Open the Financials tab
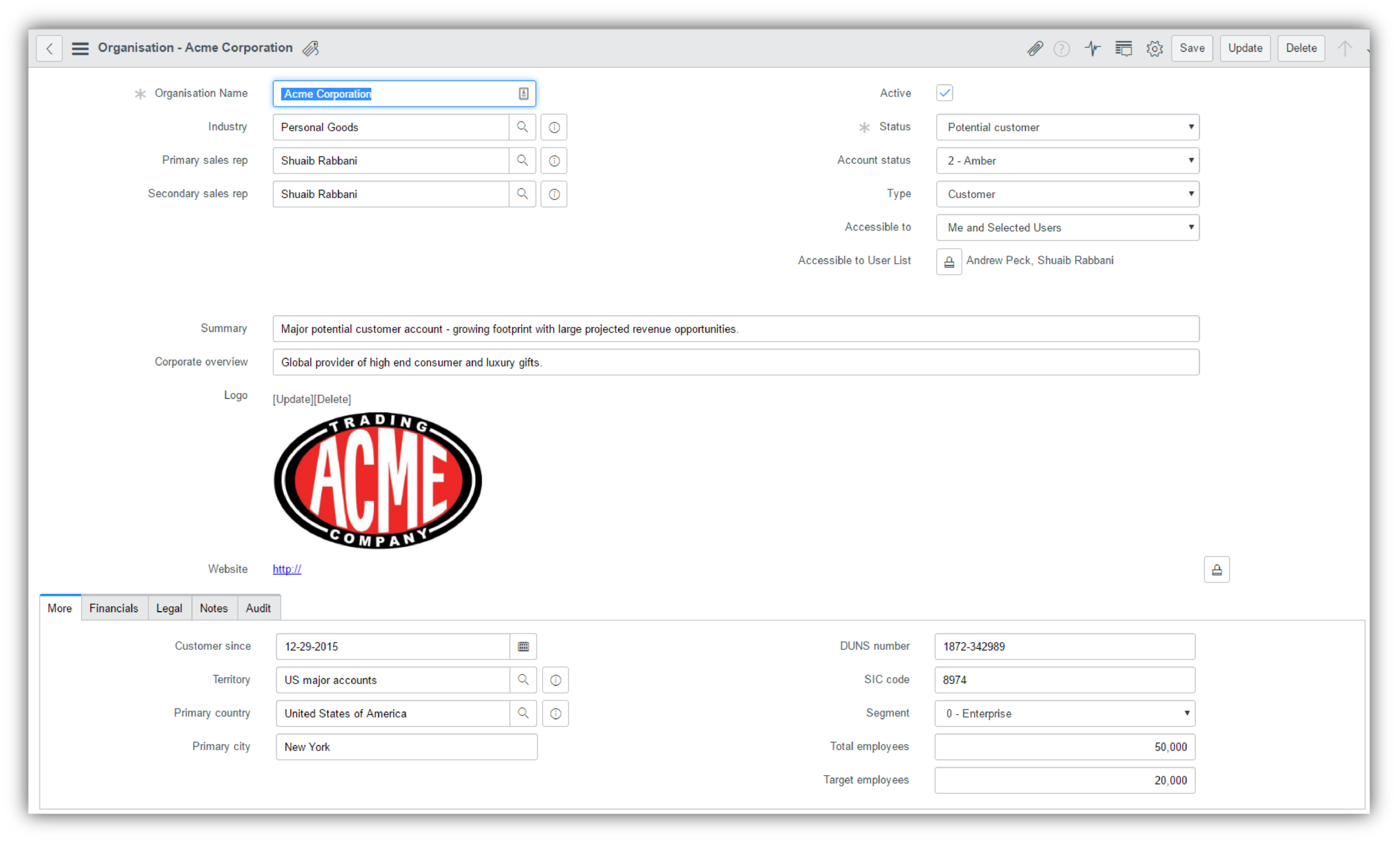This screenshot has height=844, width=1400. coord(114,608)
